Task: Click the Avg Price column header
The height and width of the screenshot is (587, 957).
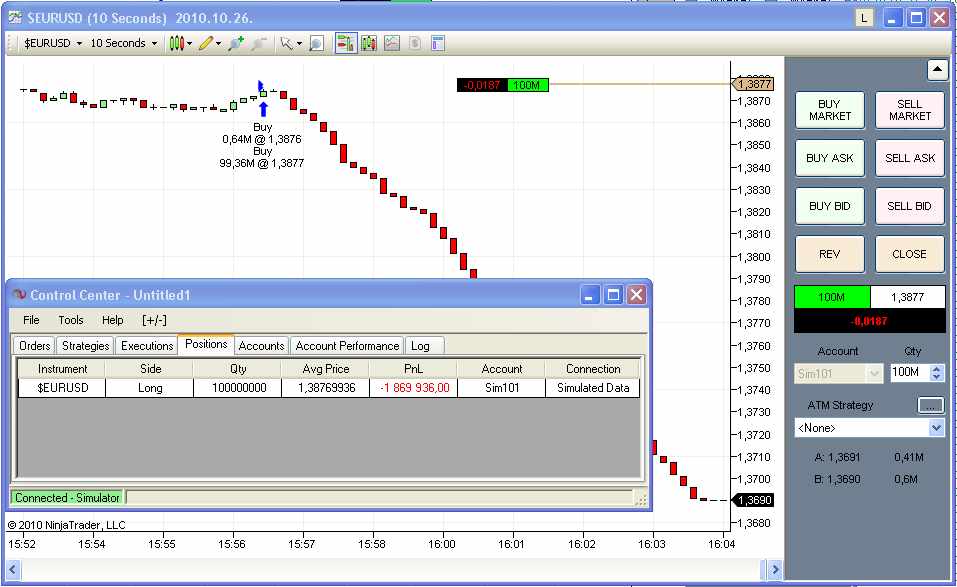Action: coord(326,369)
